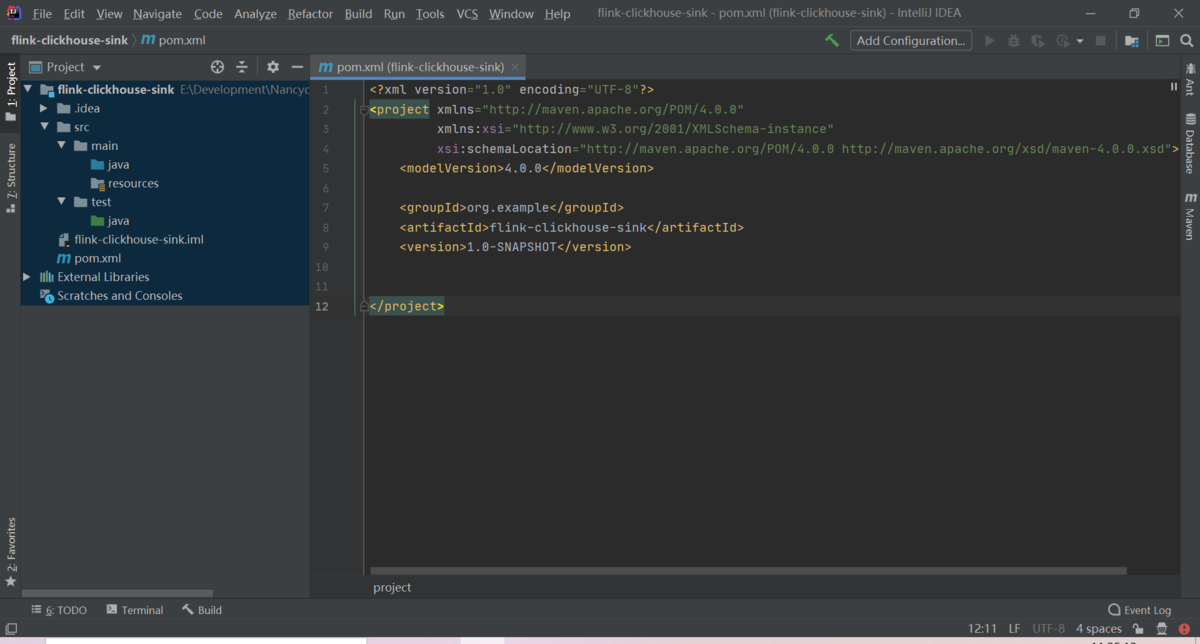Collapse the main folder arrow

[61, 146]
